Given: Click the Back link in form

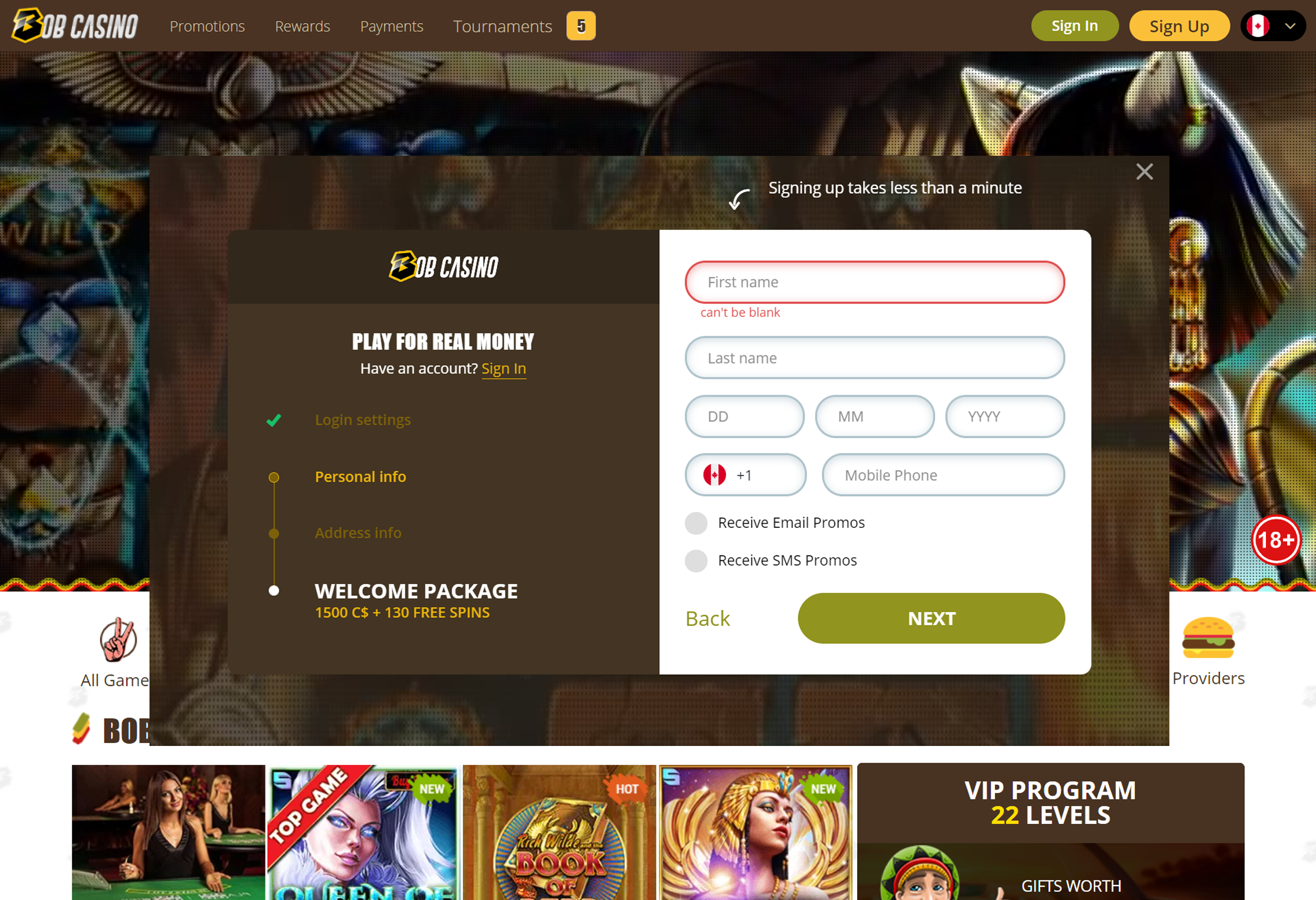Looking at the screenshot, I should (708, 618).
